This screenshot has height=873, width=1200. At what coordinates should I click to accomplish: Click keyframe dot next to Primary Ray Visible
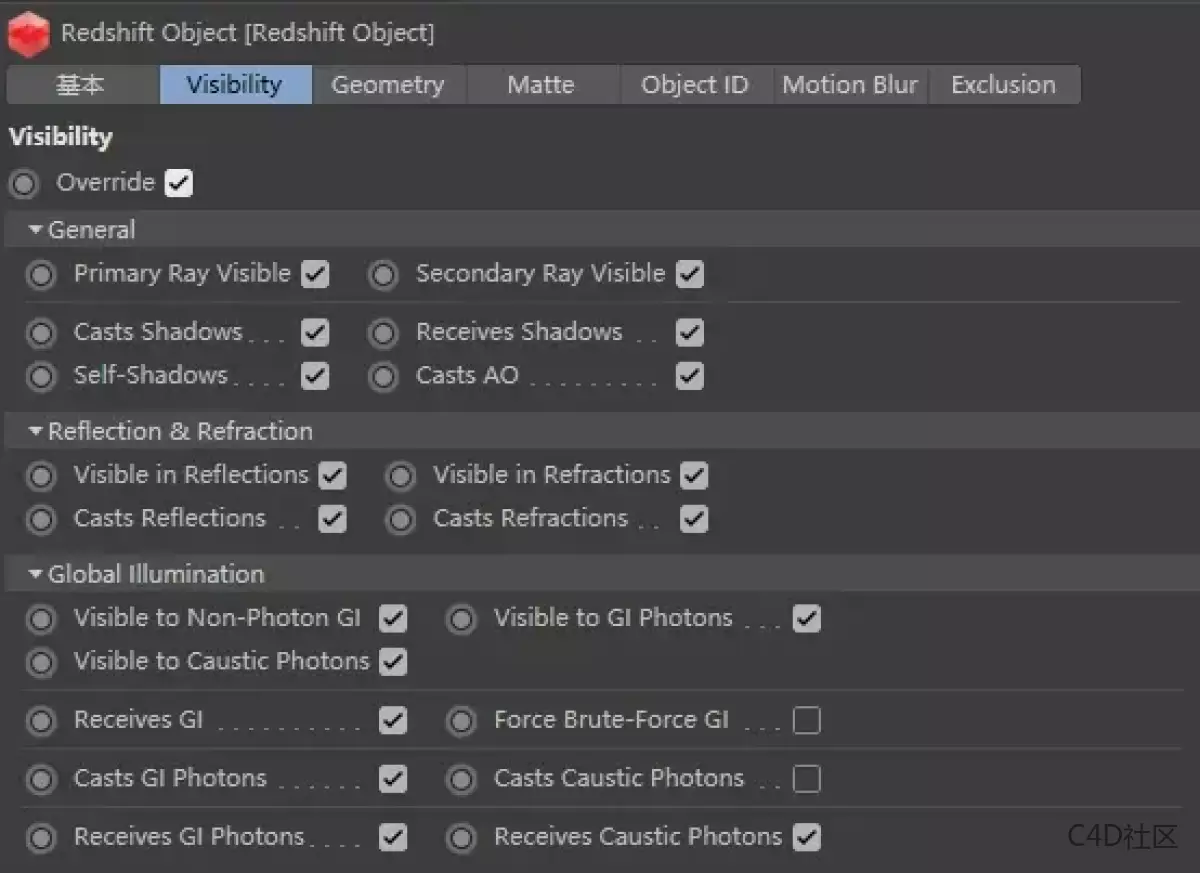tap(41, 275)
